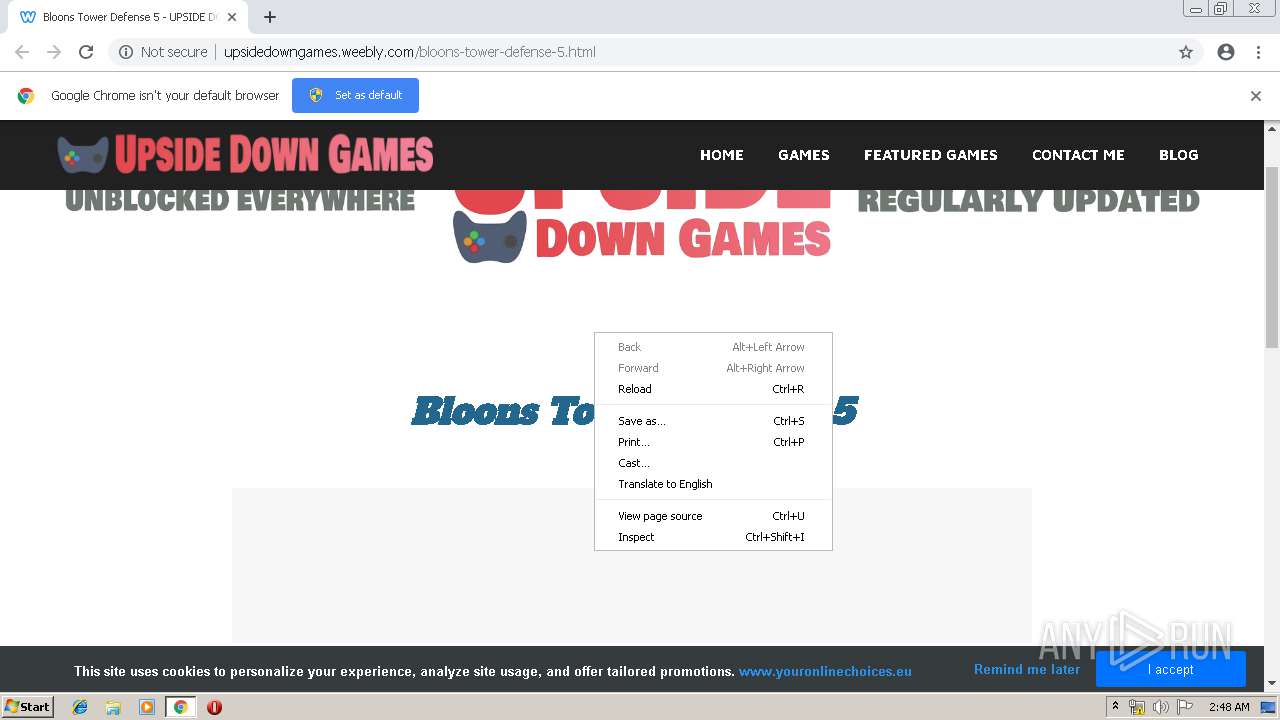Reload the page with the toolbar reload icon
Screen dimensions: 1280x720
86,52
